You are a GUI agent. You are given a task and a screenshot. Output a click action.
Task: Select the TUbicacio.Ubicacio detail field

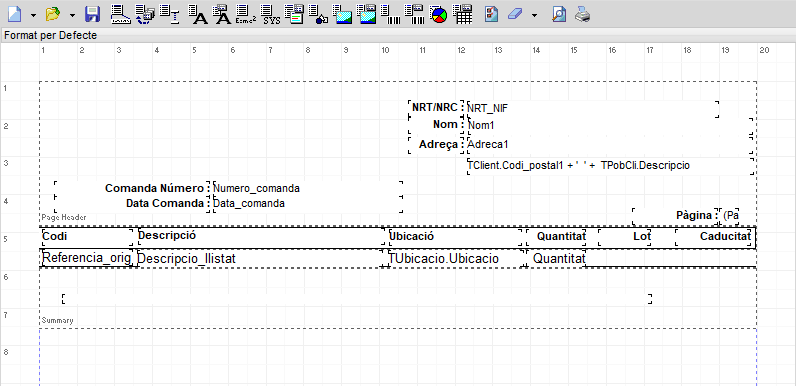[455, 259]
